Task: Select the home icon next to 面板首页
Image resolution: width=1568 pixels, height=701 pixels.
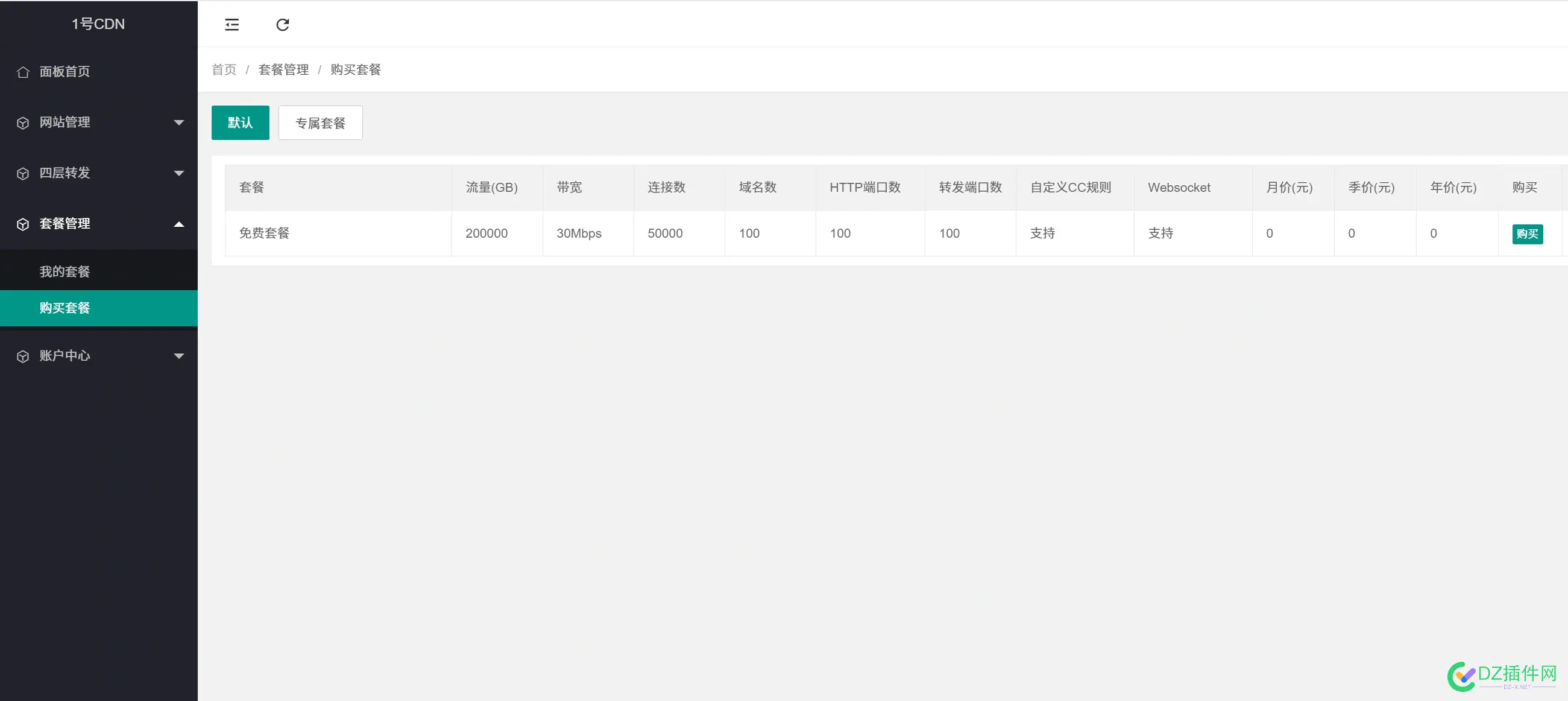Action: click(x=22, y=71)
